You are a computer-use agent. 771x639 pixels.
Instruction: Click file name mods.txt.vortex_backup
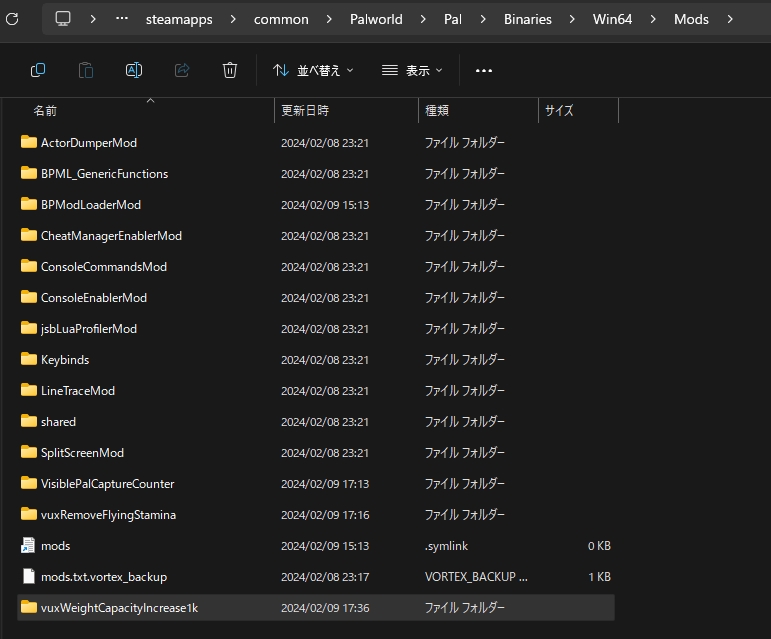tap(104, 577)
